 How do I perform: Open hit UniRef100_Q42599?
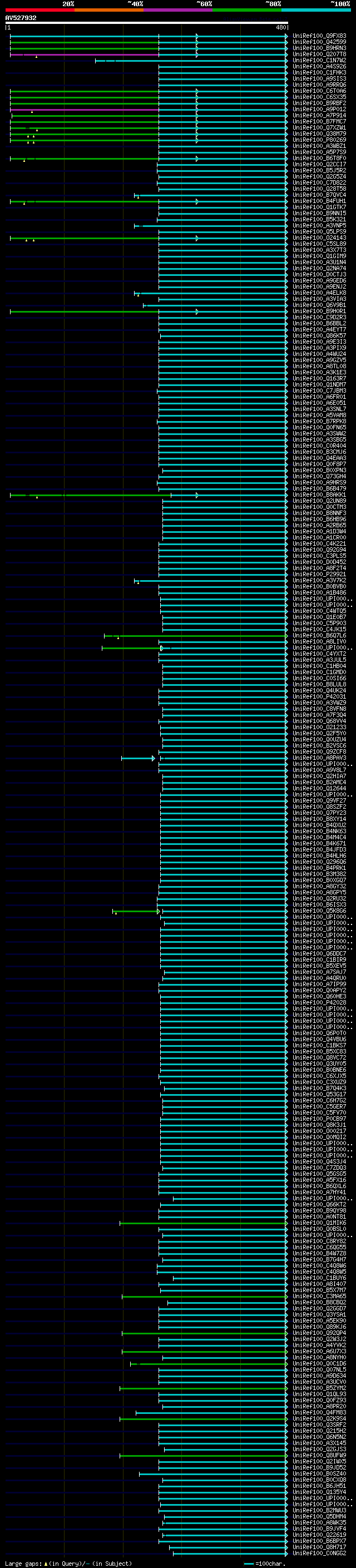coord(319,43)
